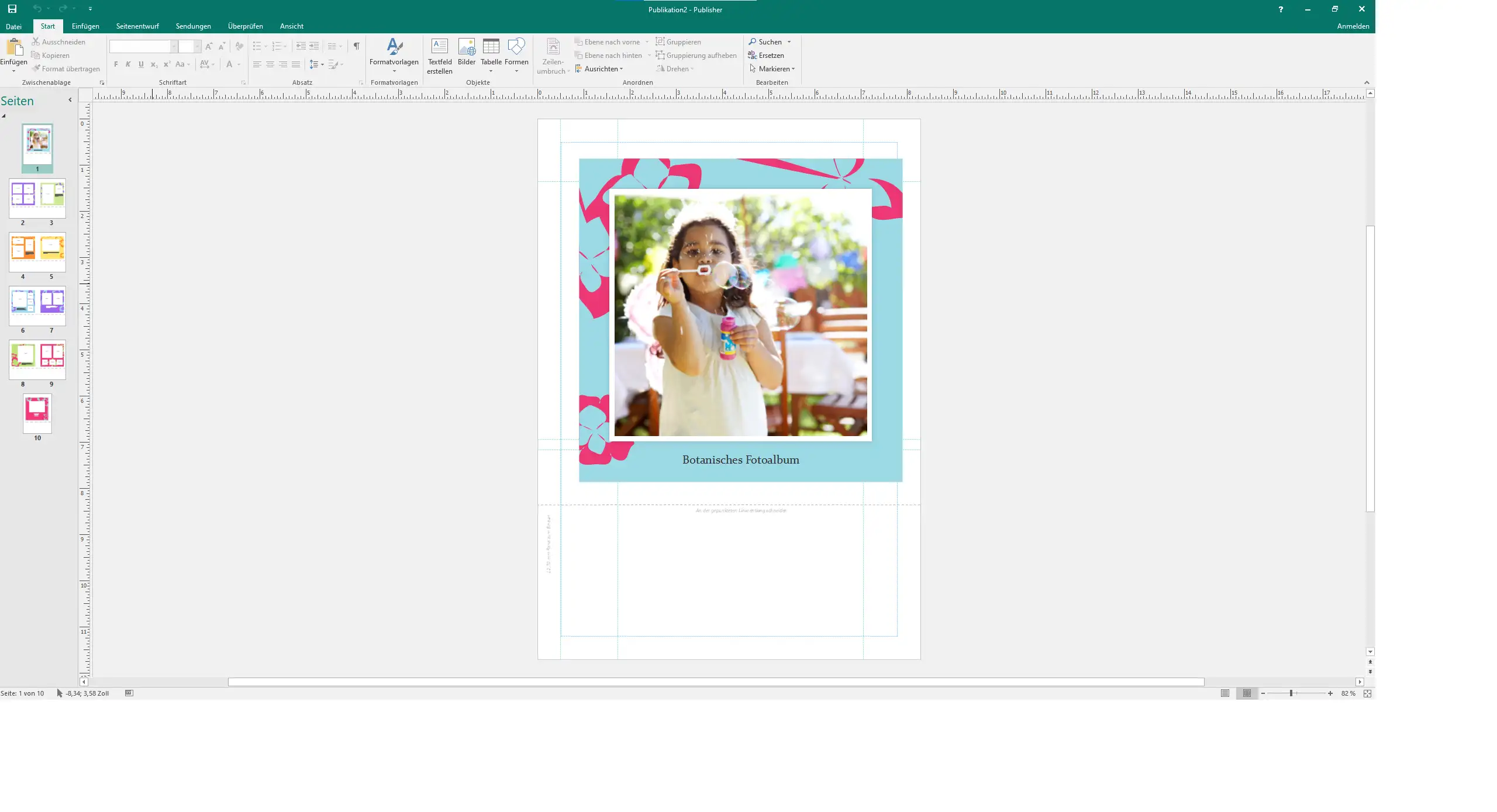Select page 10 thumbnail
The width and height of the screenshot is (1497, 812).
[x=37, y=413]
